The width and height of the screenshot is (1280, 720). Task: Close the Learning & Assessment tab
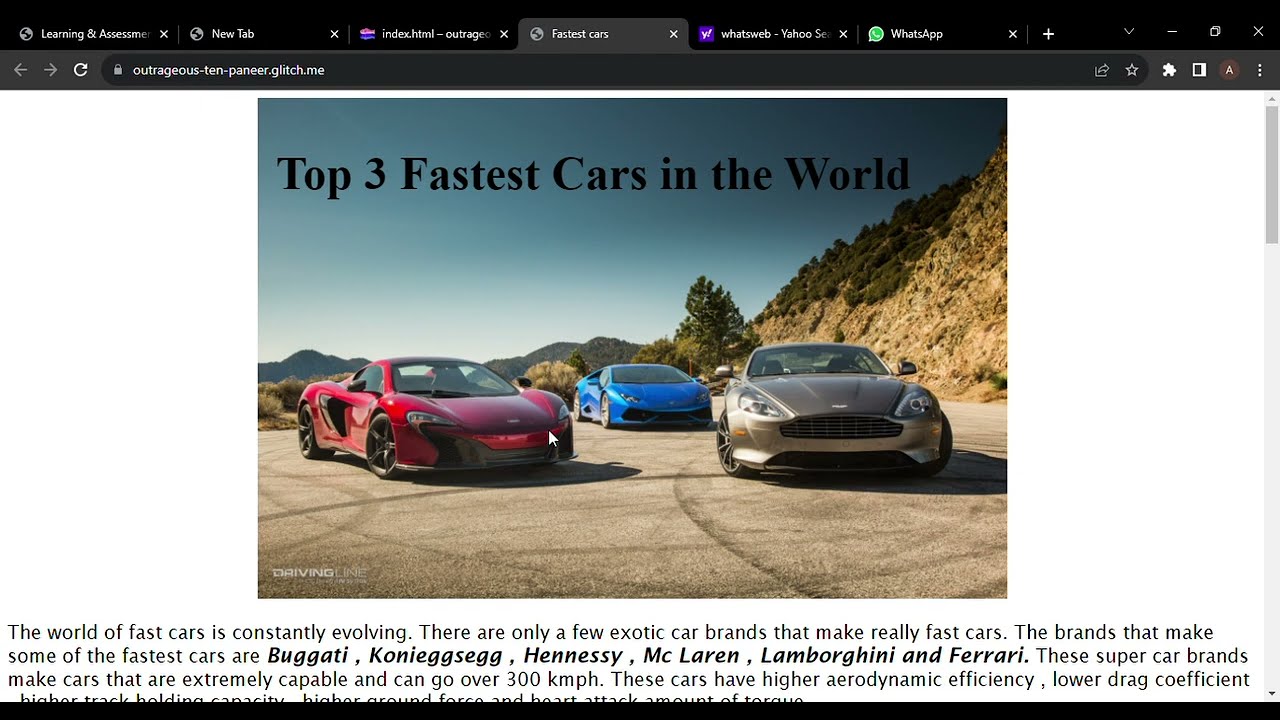pos(164,34)
